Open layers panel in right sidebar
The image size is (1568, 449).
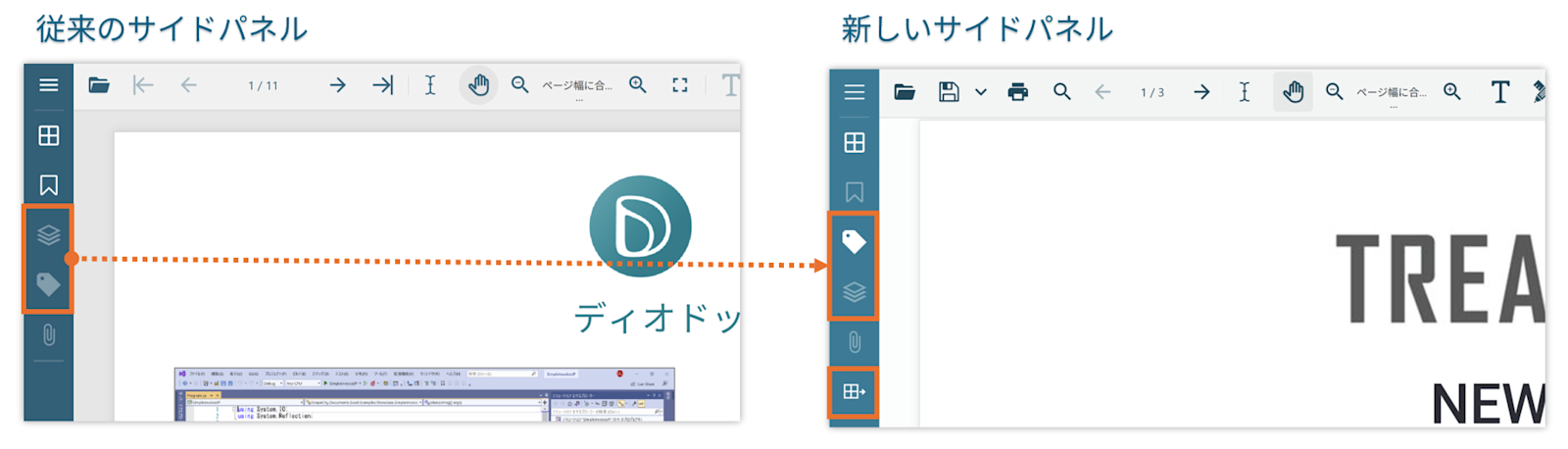(855, 292)
